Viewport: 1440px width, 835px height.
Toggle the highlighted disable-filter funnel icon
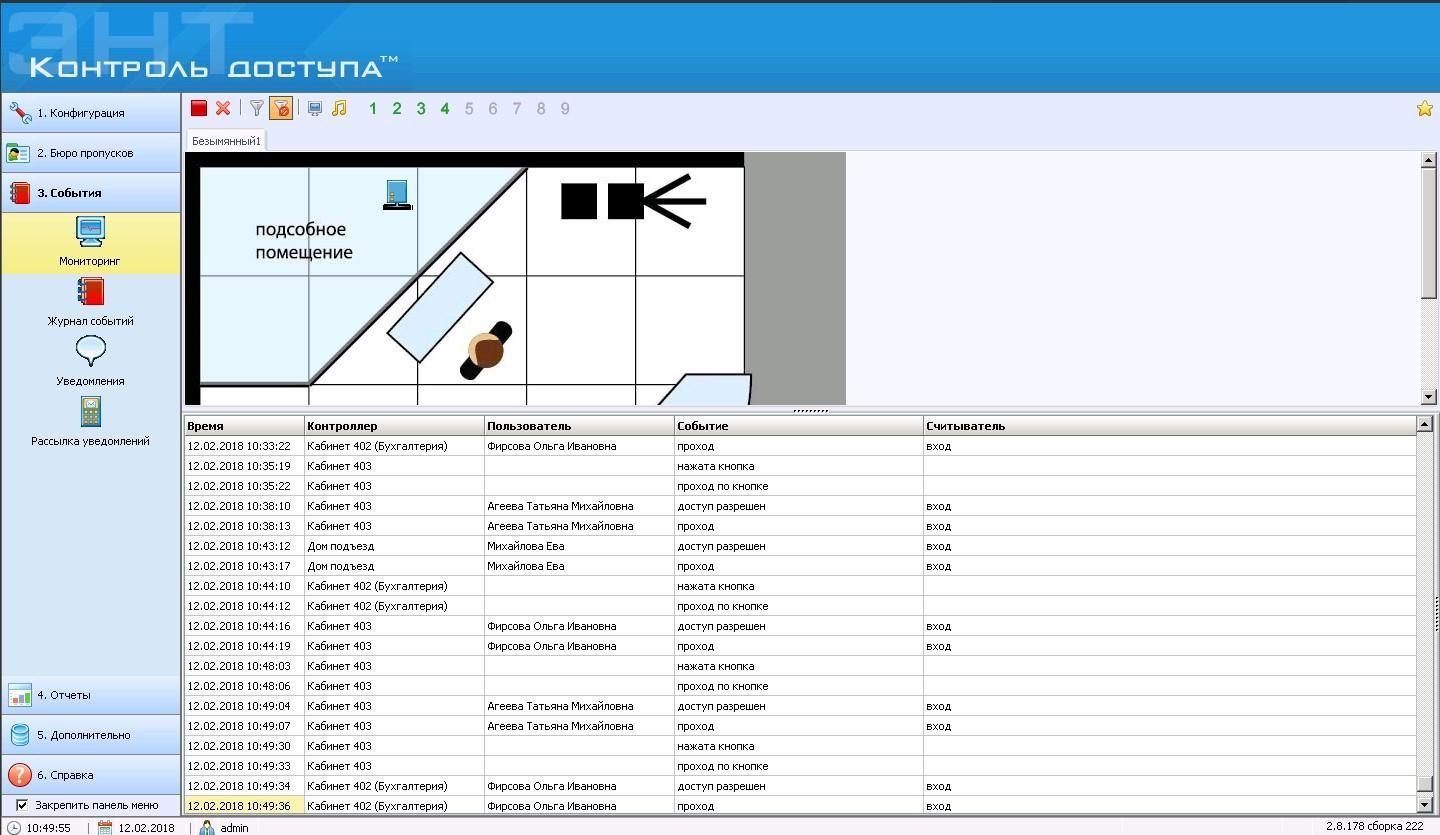pyautogui.click(x=281, y=108)
